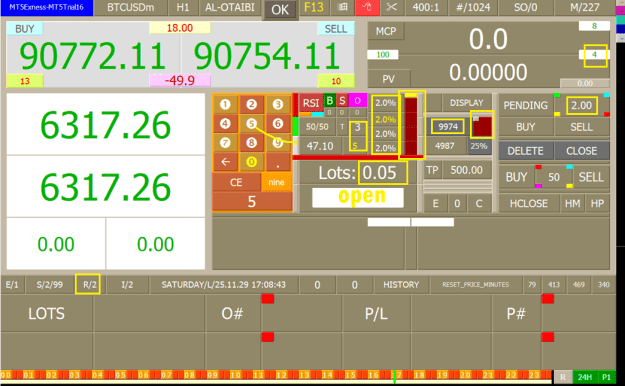Click the dark red vertical level bar
The height and width of the screenshot is (386, 625).
[x=411, y=127]
